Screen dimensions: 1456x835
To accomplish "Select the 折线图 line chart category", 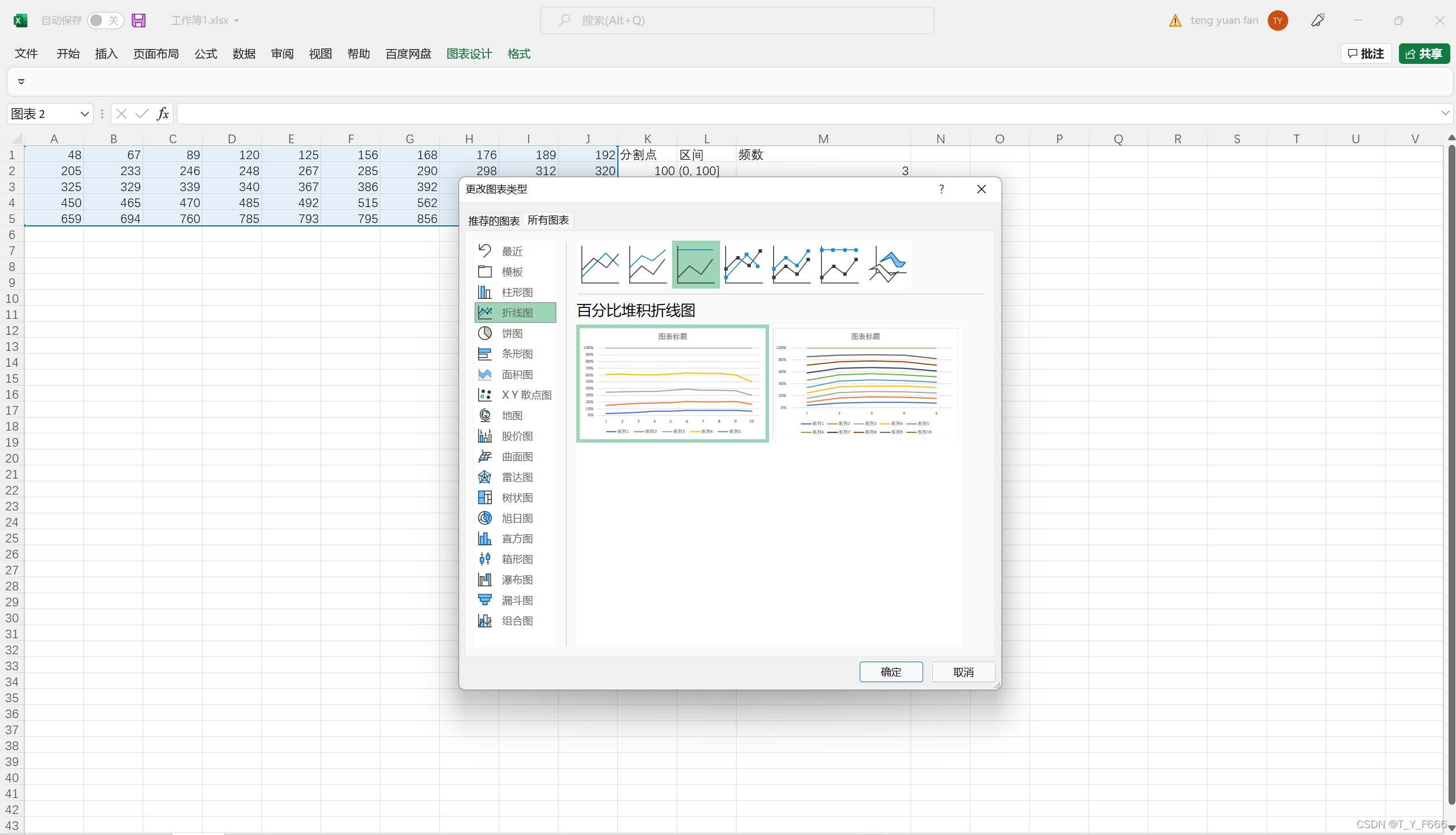I will click(515, 313).
